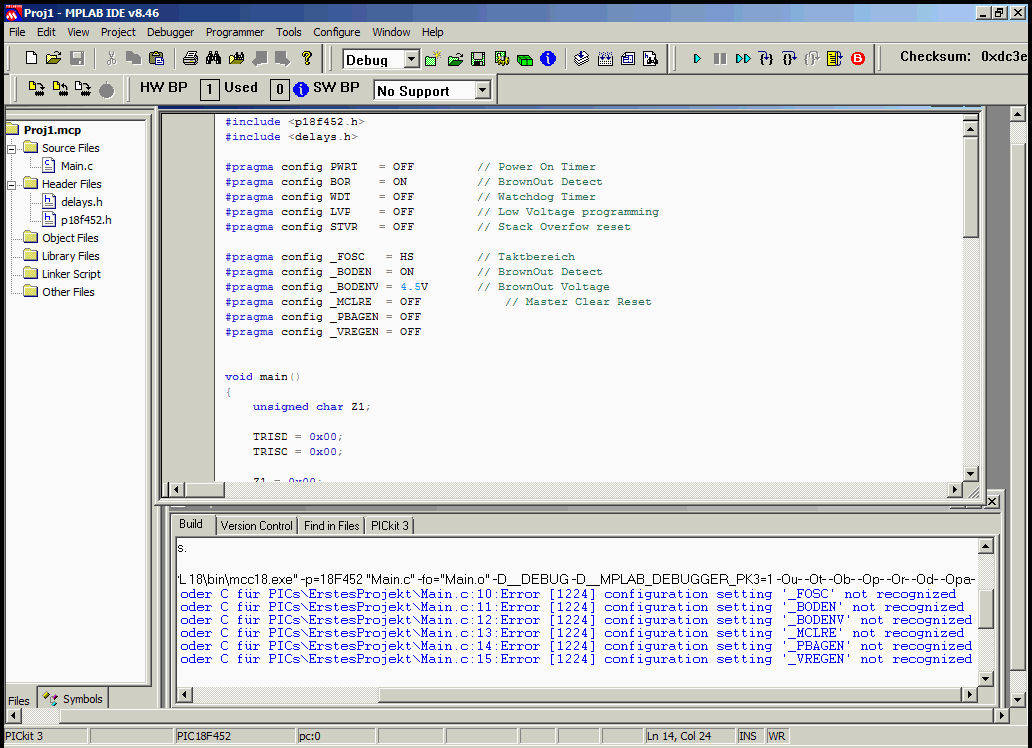Print the file using the printer icon

(x=190, y=59)
